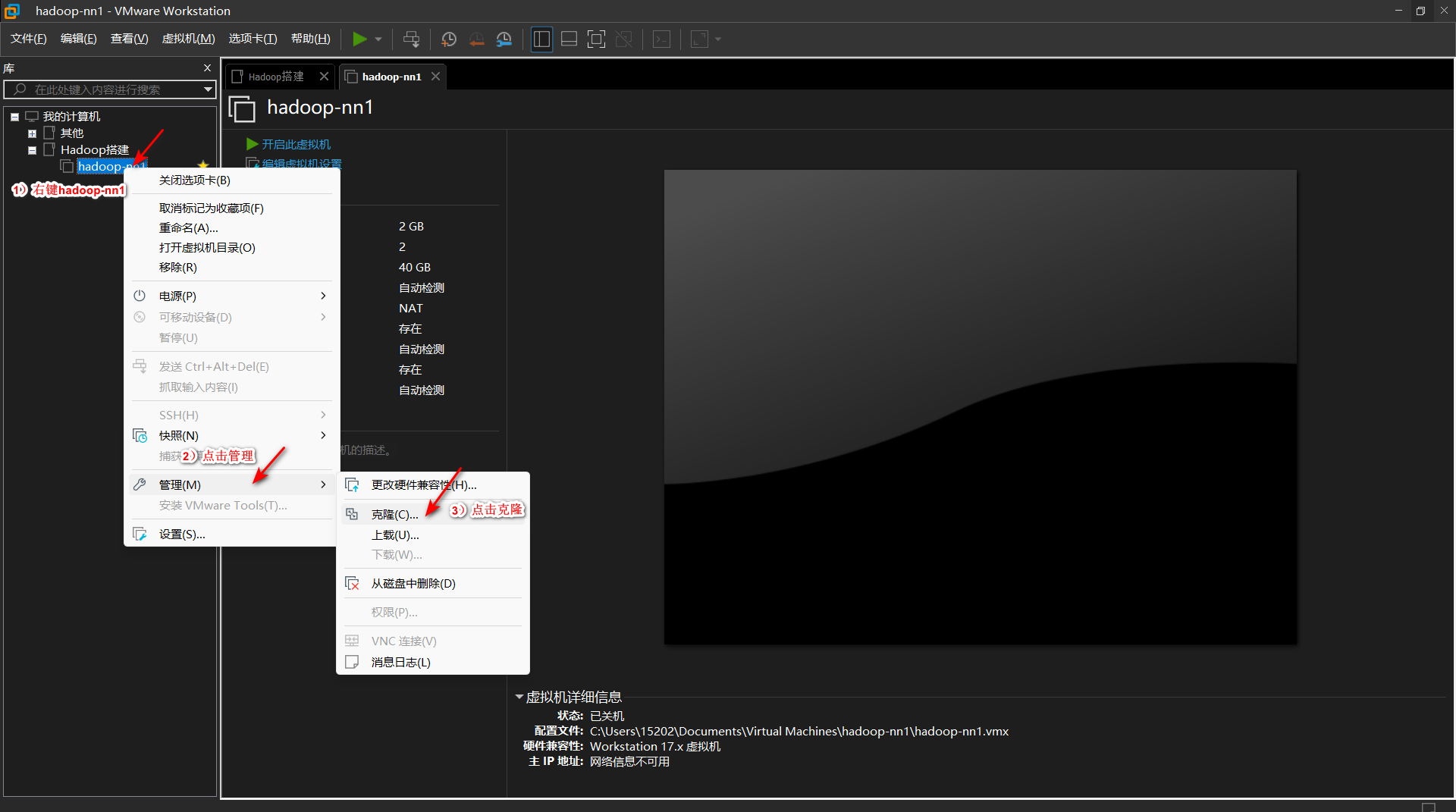
Task: Choose 从磁盘中删除(D) from the submenu
Action: click(413, 583)
